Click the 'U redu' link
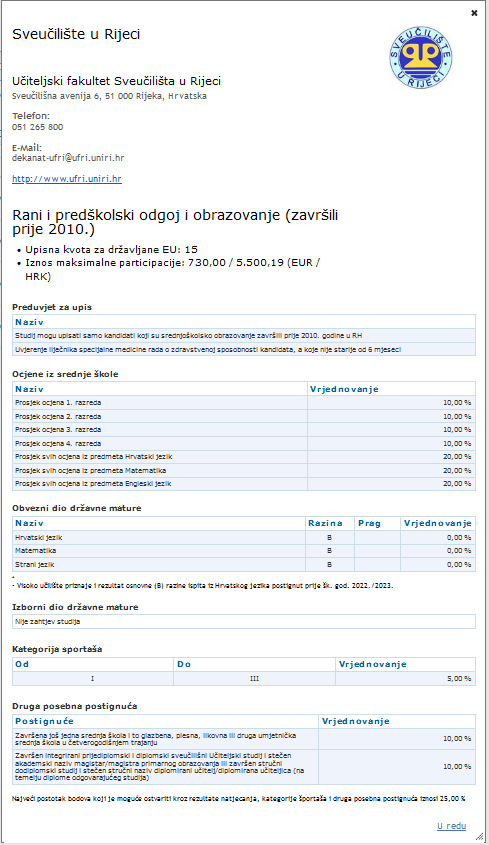 point(451,826)
